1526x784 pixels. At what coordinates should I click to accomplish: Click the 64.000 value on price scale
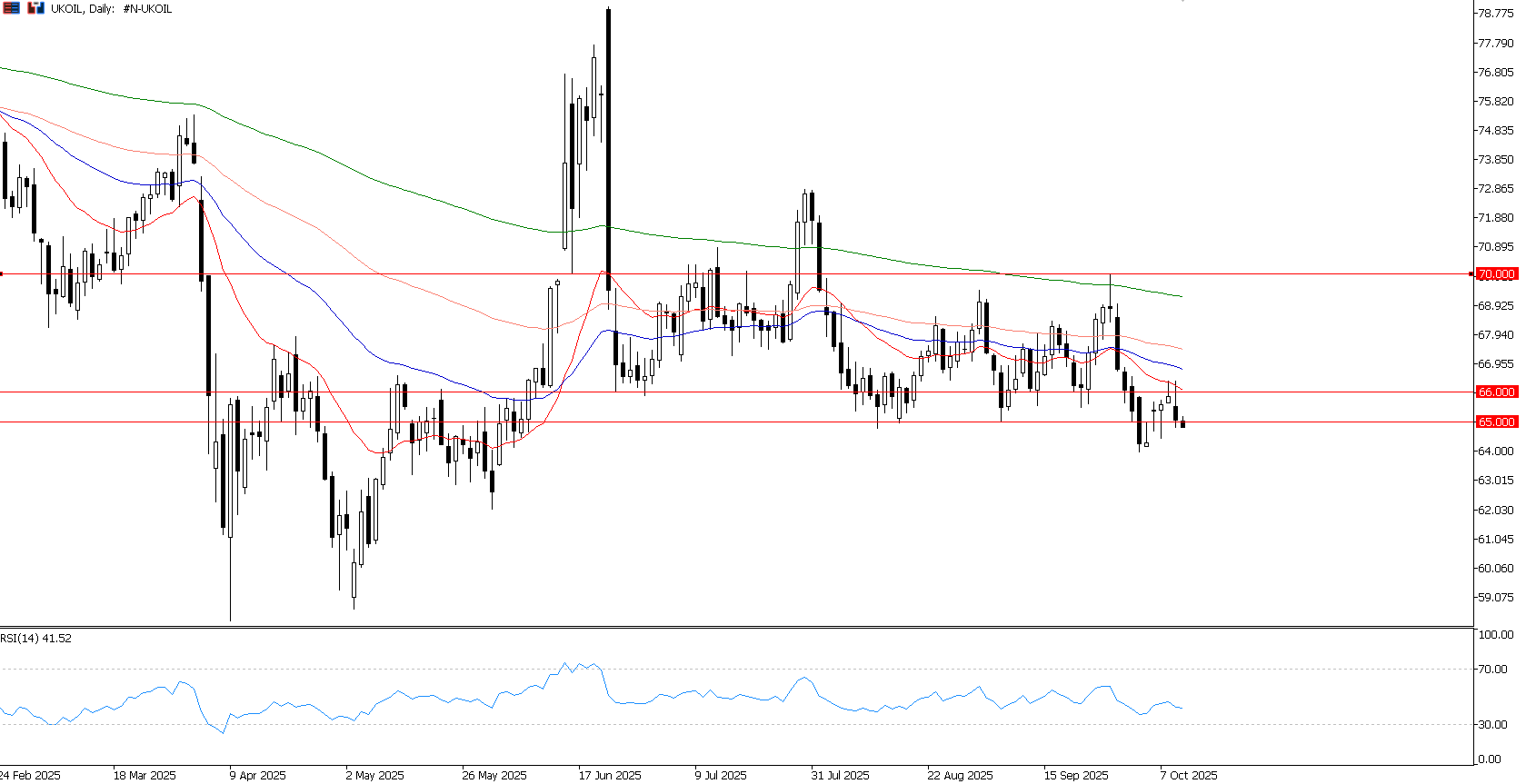point(1495,452)
